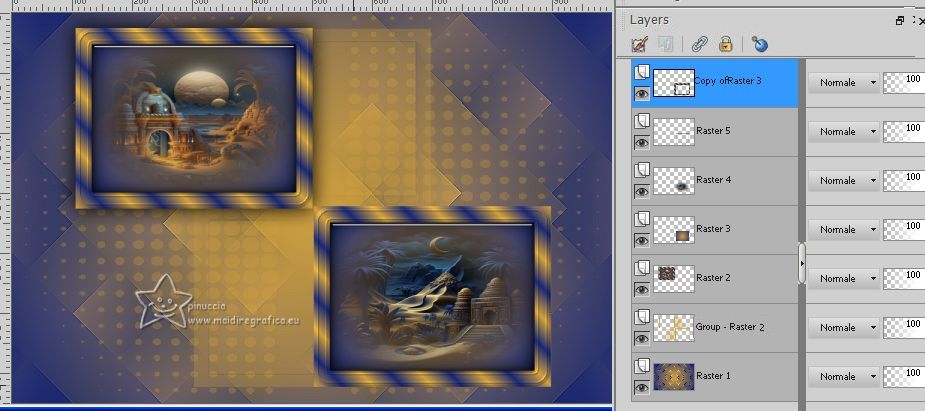Click the raster type icon on Raster 3
The image size is (925, 411).
tap(642, 219)
